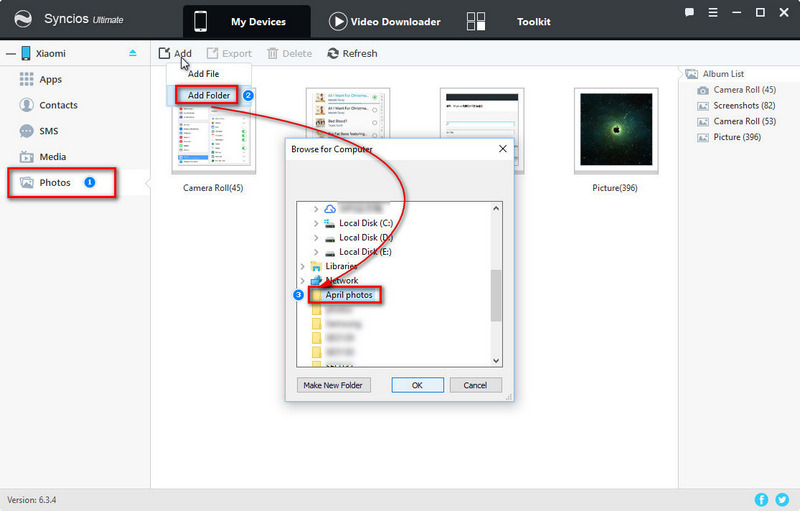Click the folder tree scrollbar thumb
This screenshot has width=800, height=511.
[x=496, y=296]
